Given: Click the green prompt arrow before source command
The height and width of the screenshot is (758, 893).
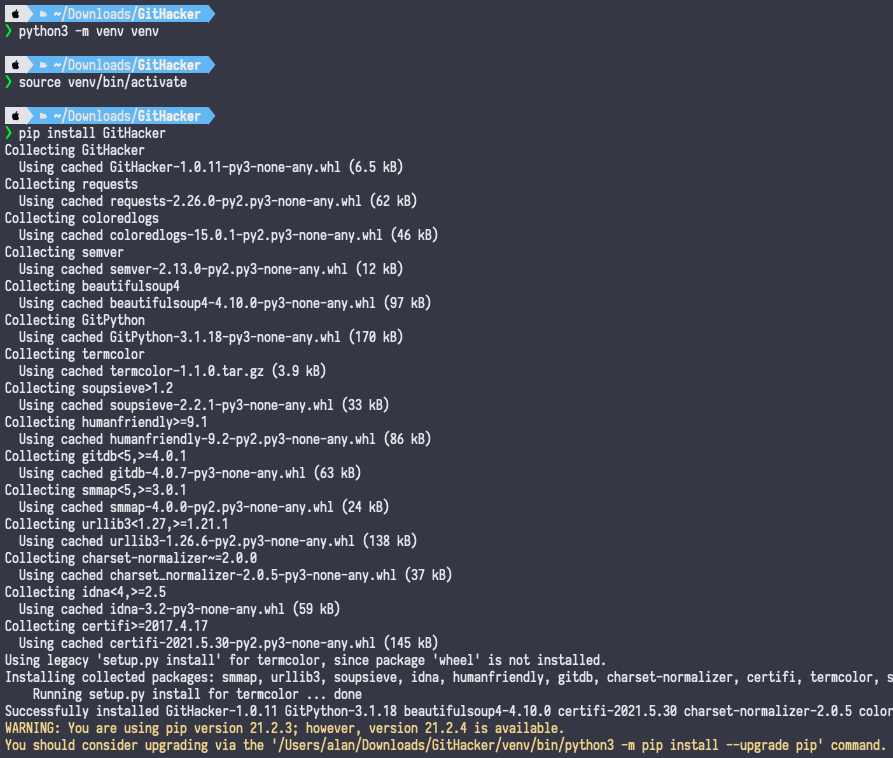Looking at the screenshot, I should tap(9, 82).
